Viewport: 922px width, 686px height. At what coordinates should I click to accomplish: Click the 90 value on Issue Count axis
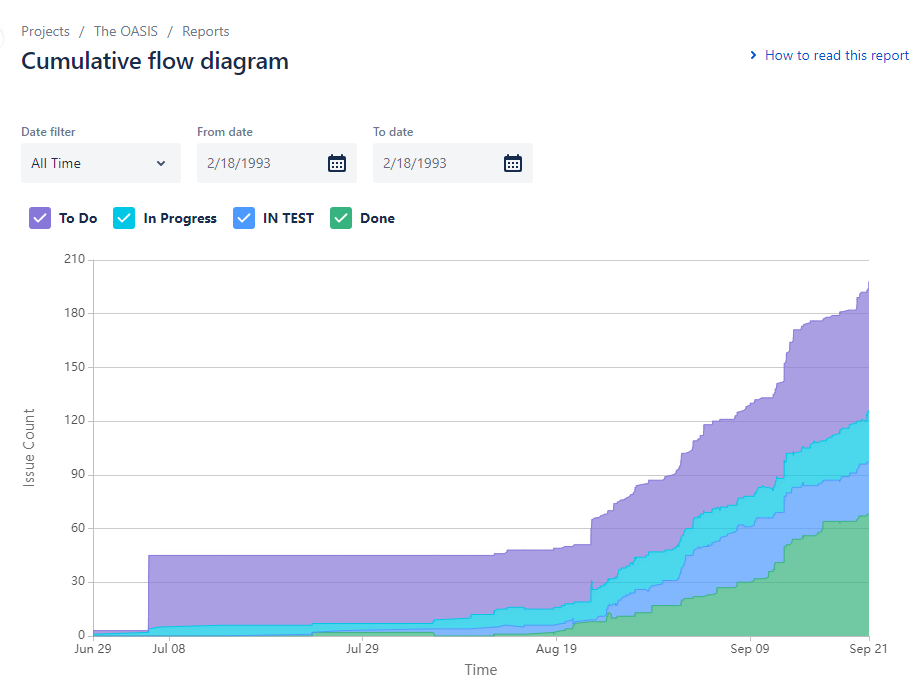coord(78,474)
